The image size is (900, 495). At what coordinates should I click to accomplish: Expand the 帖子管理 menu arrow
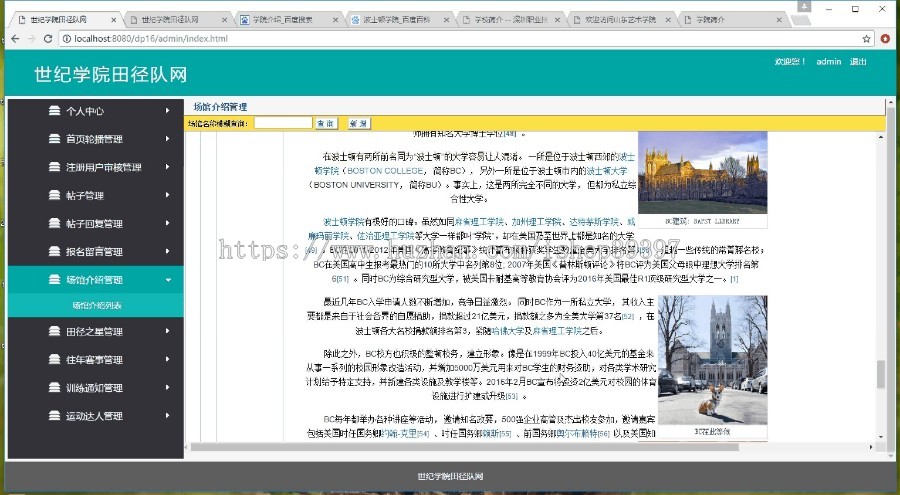(x=168, y=195)
